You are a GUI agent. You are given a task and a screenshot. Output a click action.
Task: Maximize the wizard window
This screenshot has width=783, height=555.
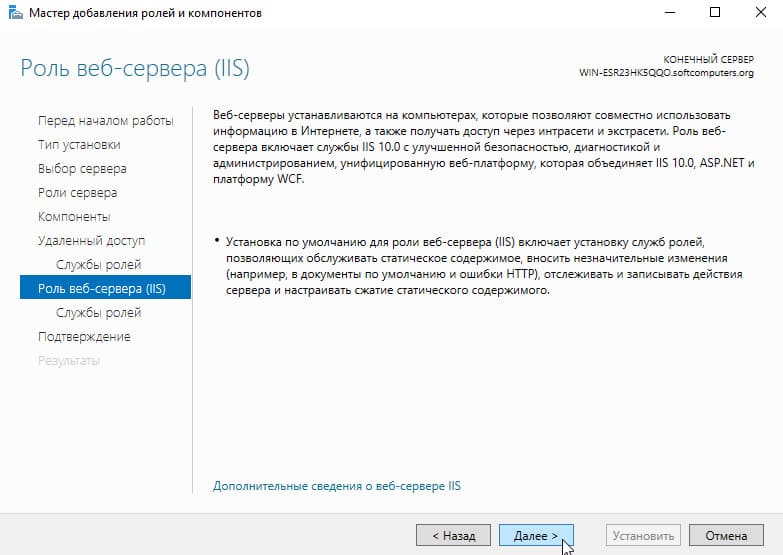715,12
